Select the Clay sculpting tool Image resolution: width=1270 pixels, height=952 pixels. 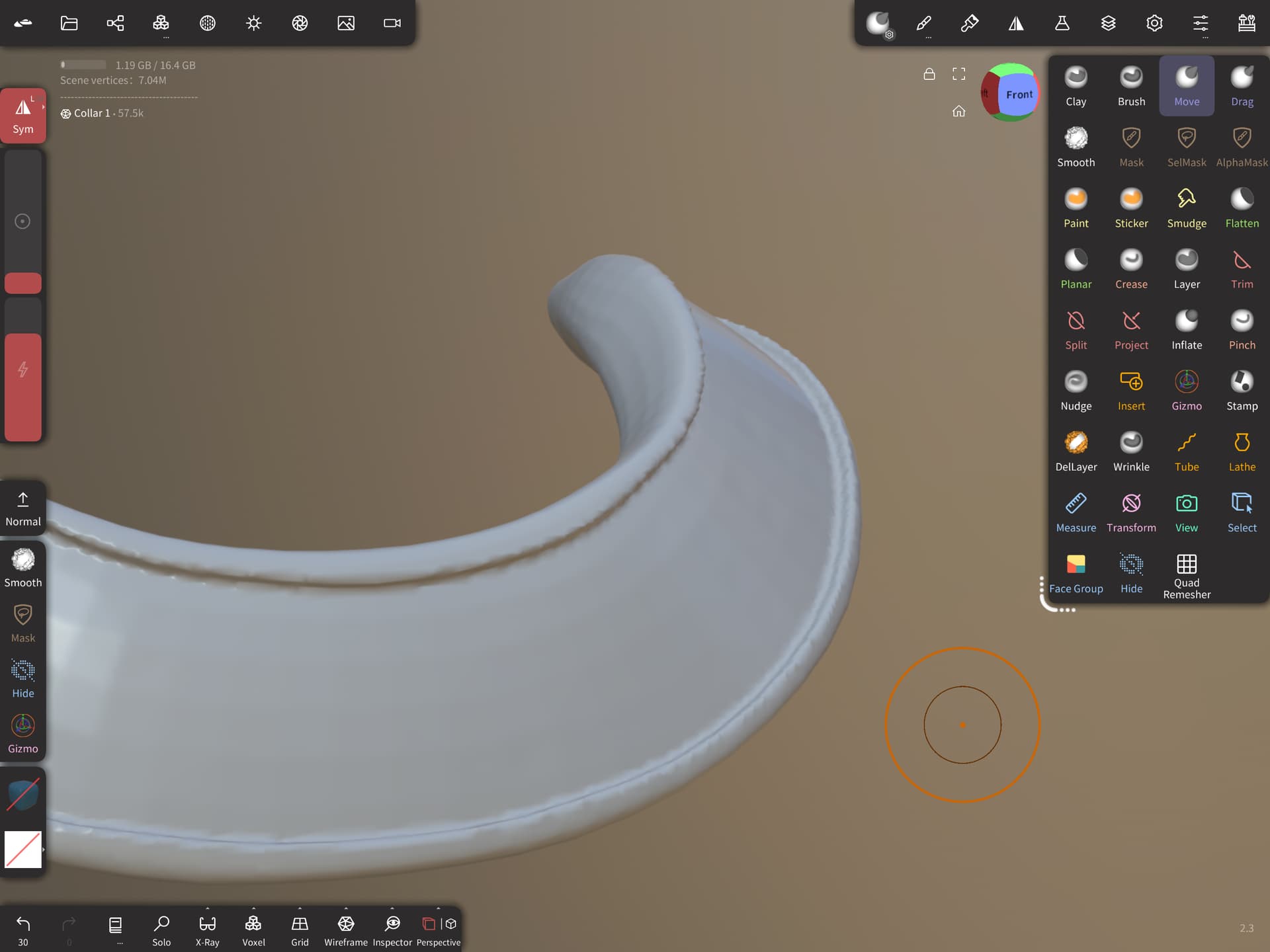pos(1076,86)
